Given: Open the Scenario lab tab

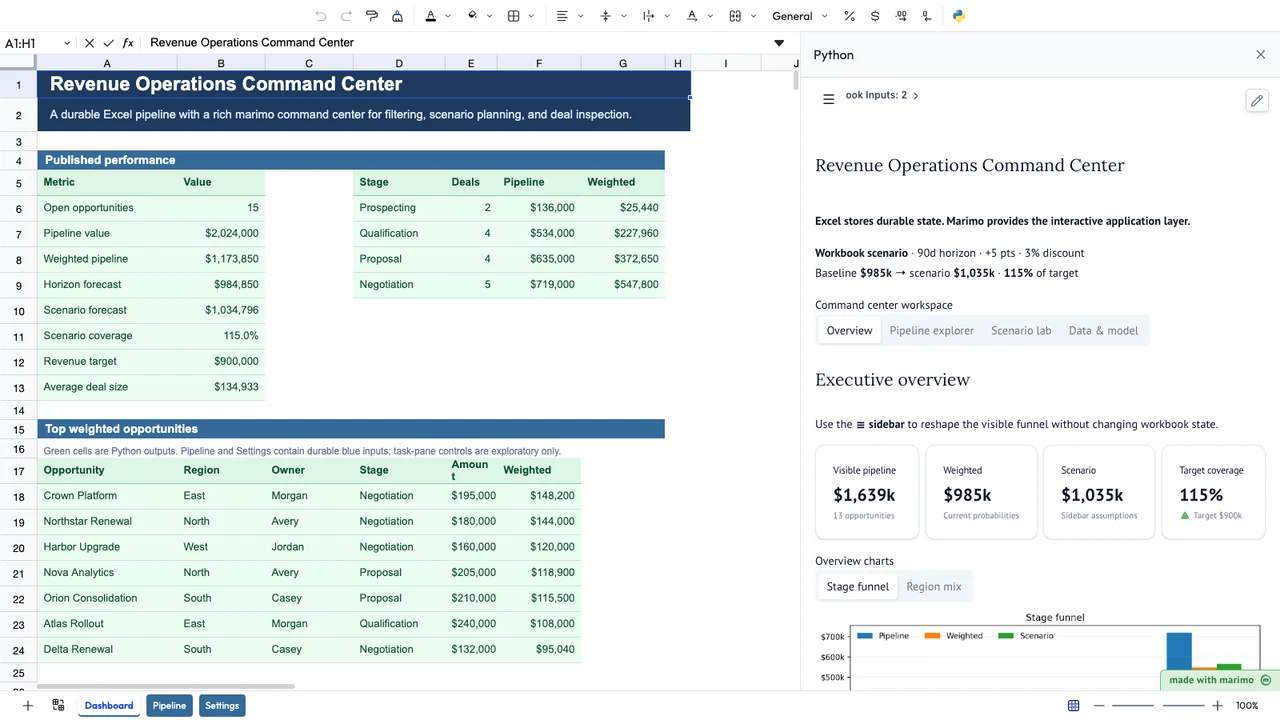Looking at the screenshot, I should click(x=1021, y=330).
